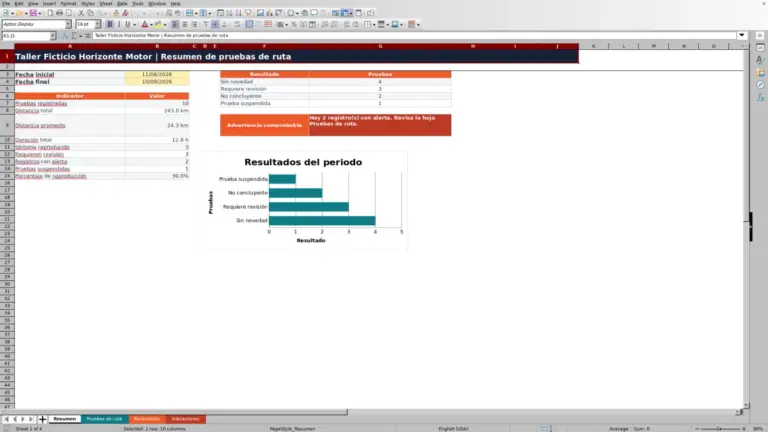Click row 20 header
This screenshot has width=768, height=432.
point(7,212)
